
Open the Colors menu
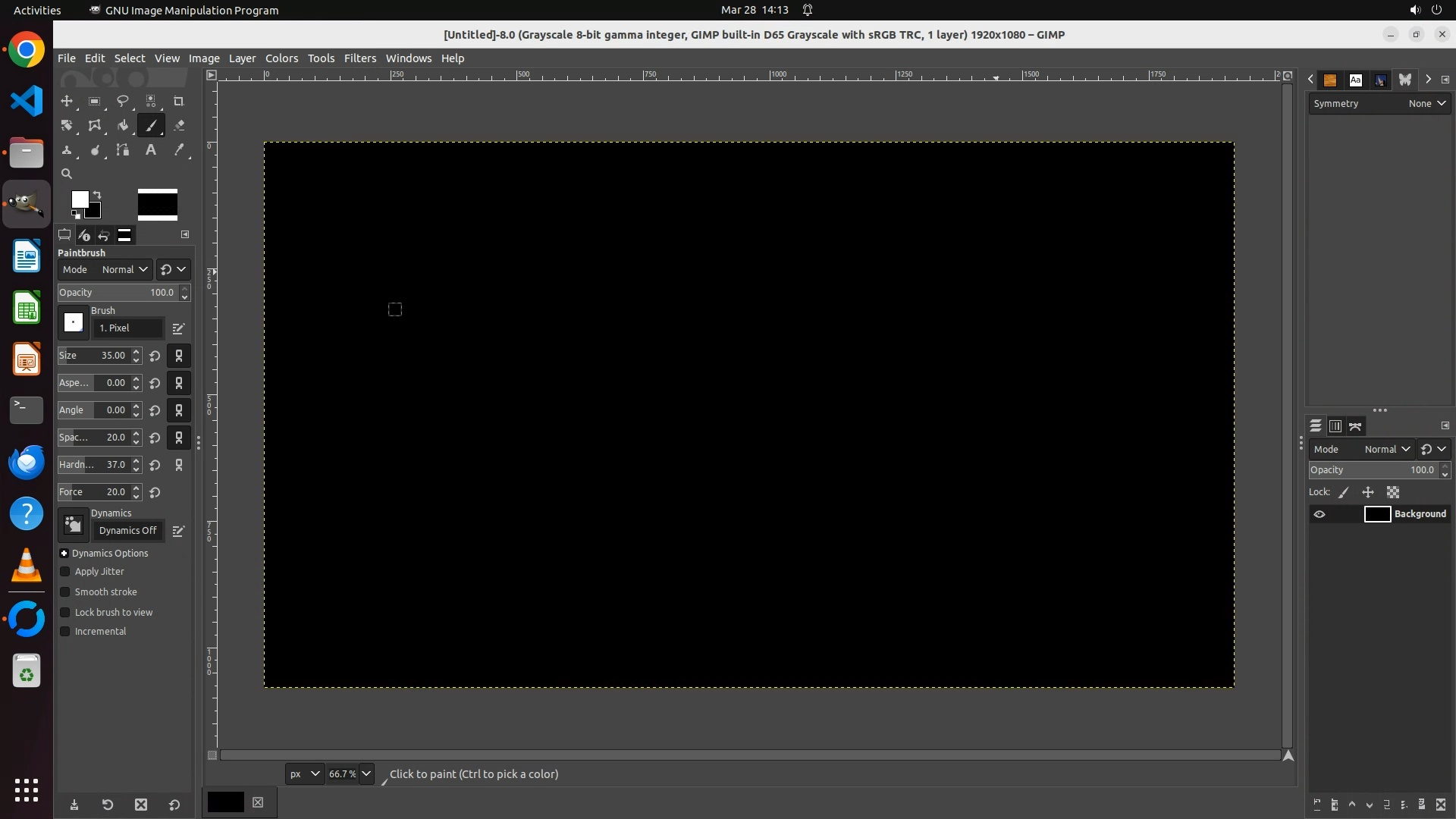(x=281, y=58)
